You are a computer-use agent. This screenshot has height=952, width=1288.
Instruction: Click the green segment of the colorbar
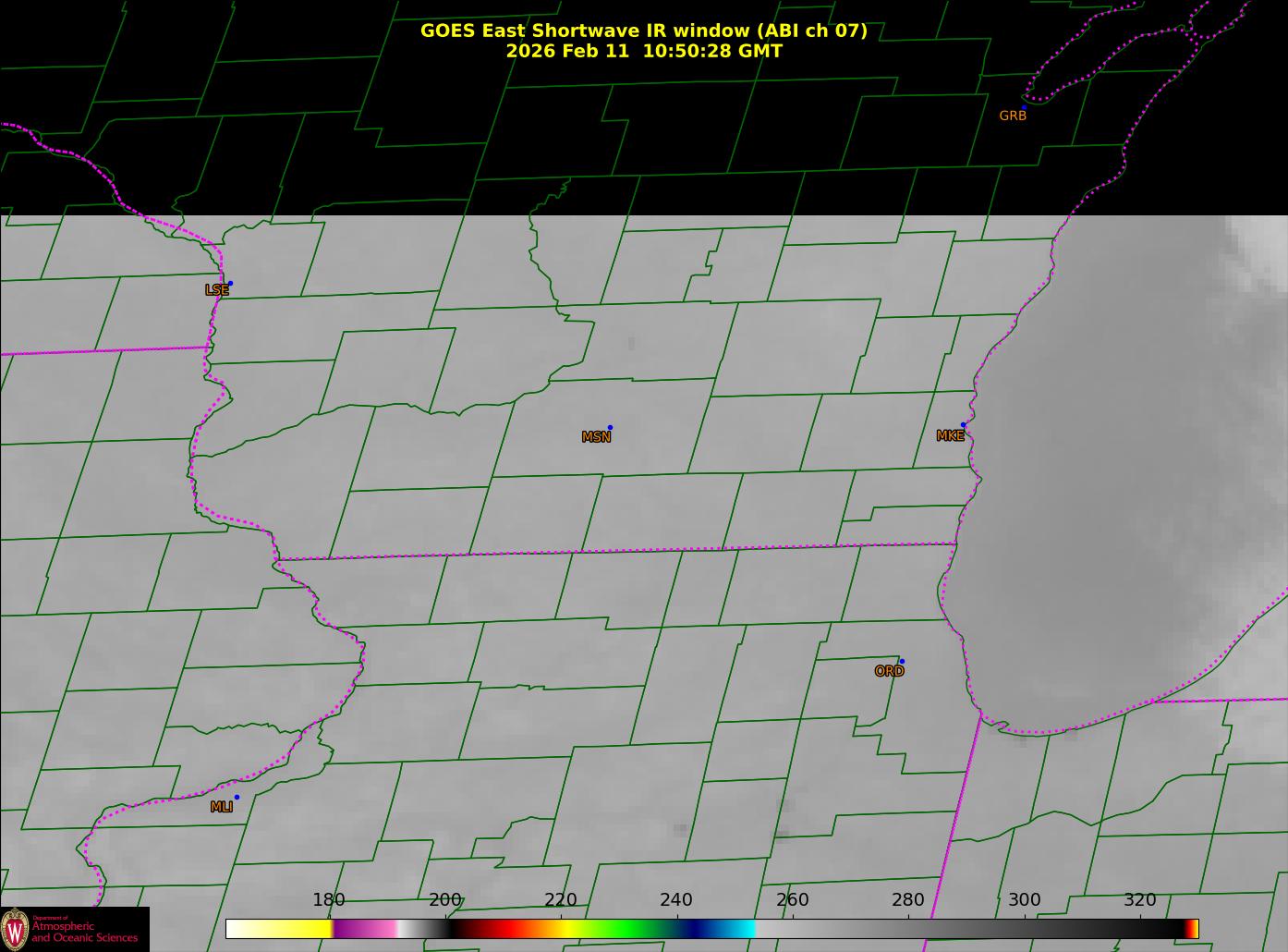pyautogui.click(x=628, y=929)
